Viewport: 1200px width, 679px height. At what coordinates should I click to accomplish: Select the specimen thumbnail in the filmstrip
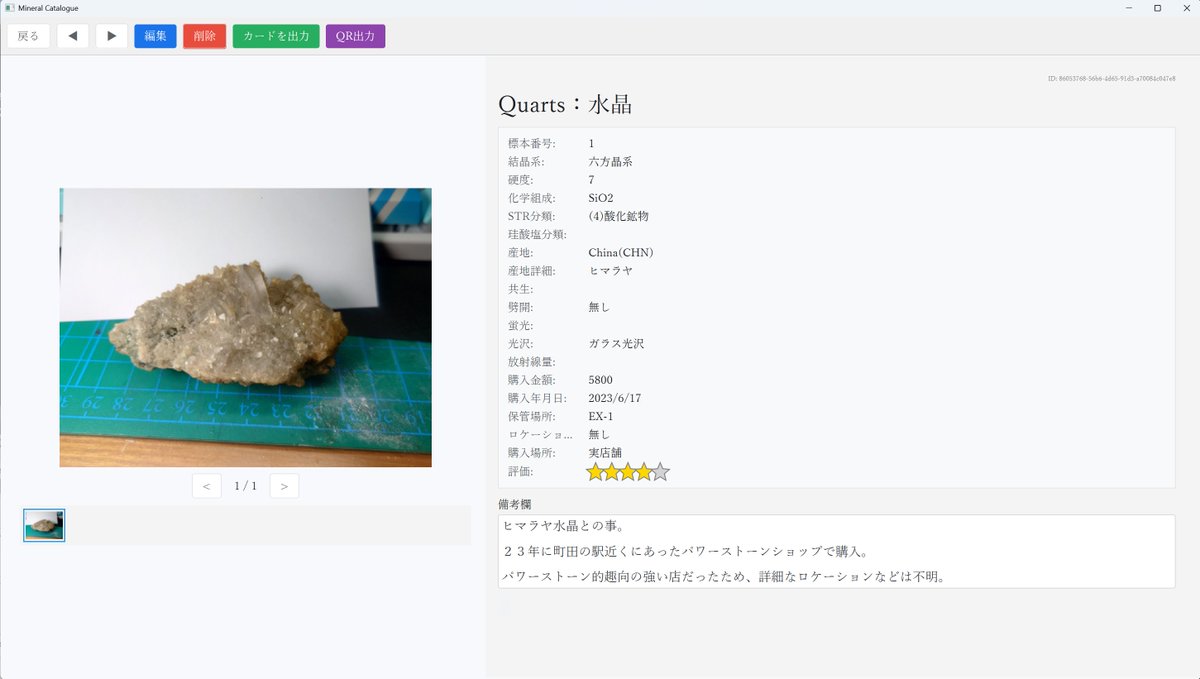coord(42,525)
